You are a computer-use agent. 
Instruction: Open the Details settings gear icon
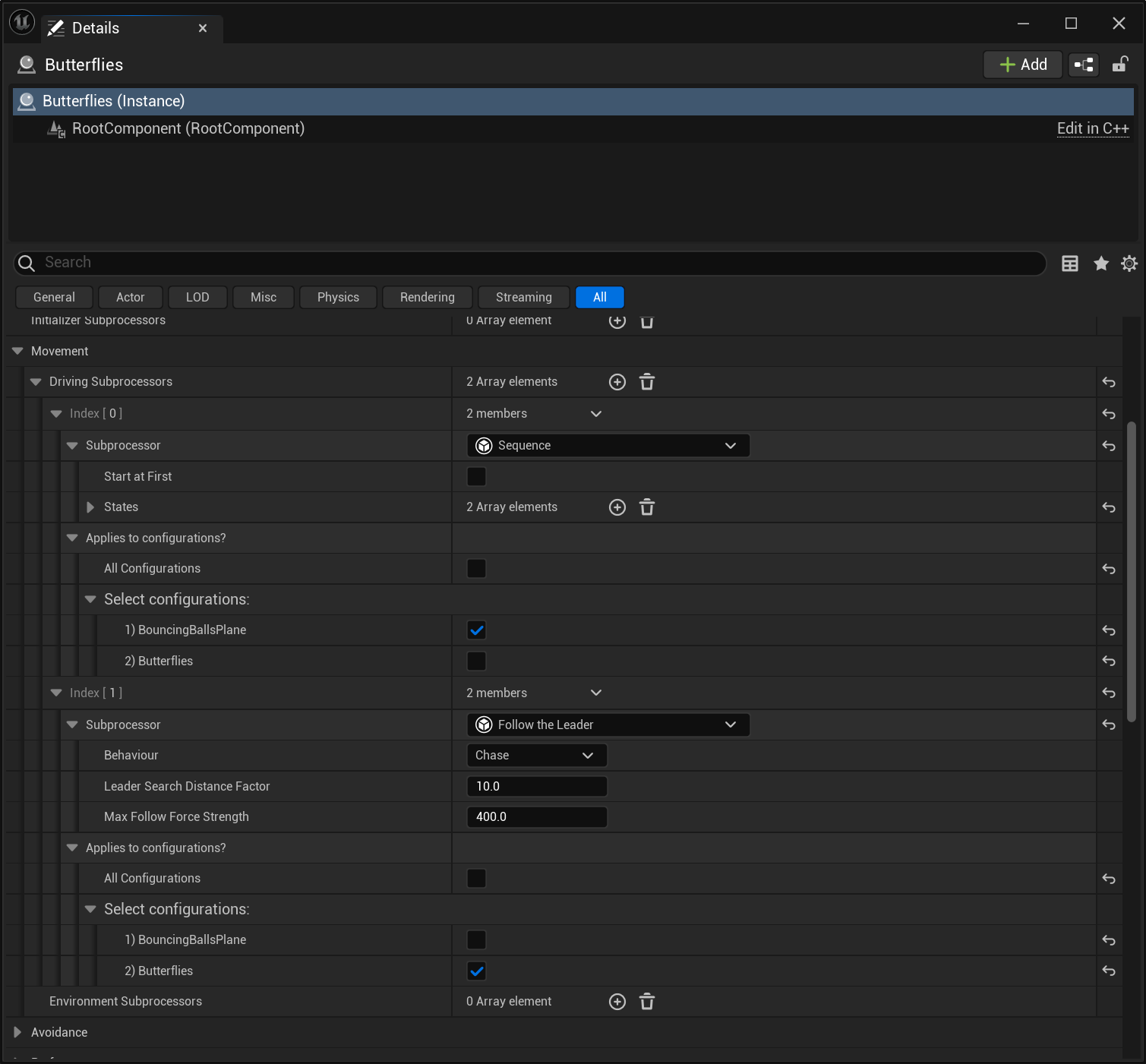pos(1129,264)
